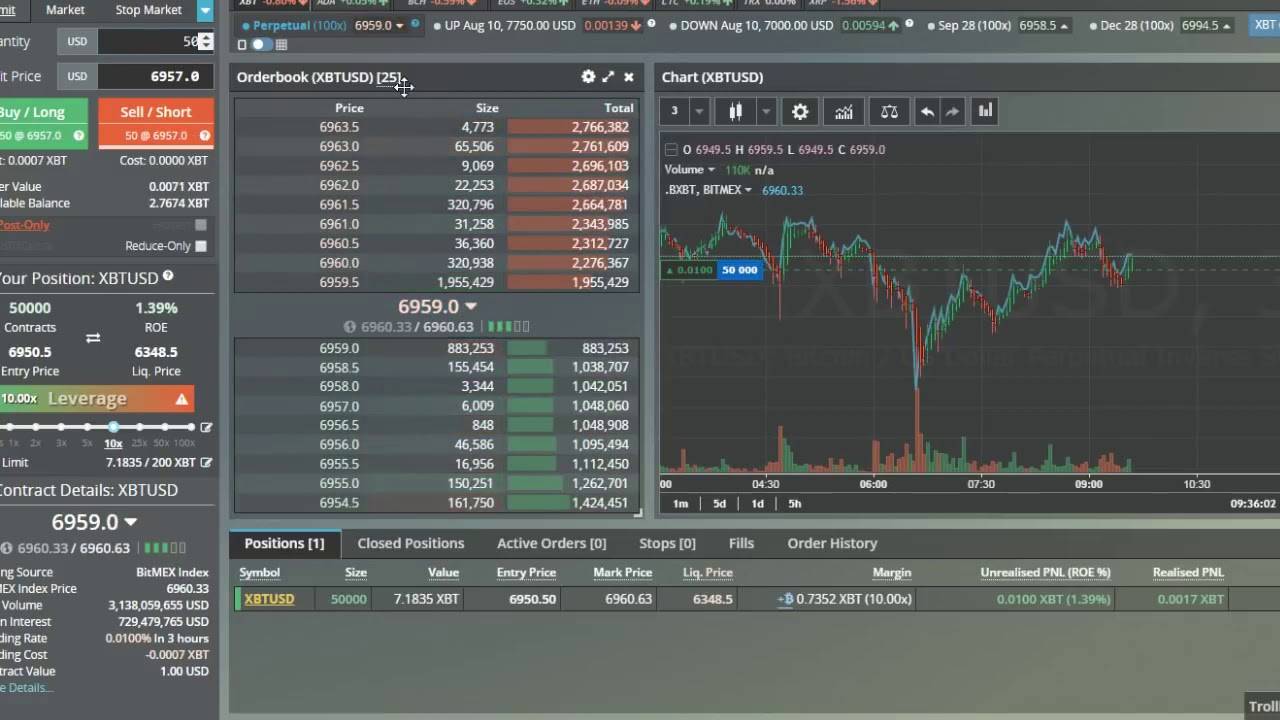Image resolution: width=1280 pixels, height=720 pixels.
Task: Click the Buy / Long button
Action: click(x=42, y=123)
